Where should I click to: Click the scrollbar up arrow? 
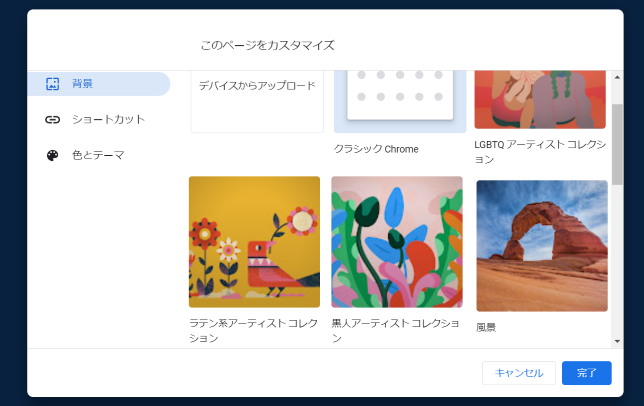point(617,77)
